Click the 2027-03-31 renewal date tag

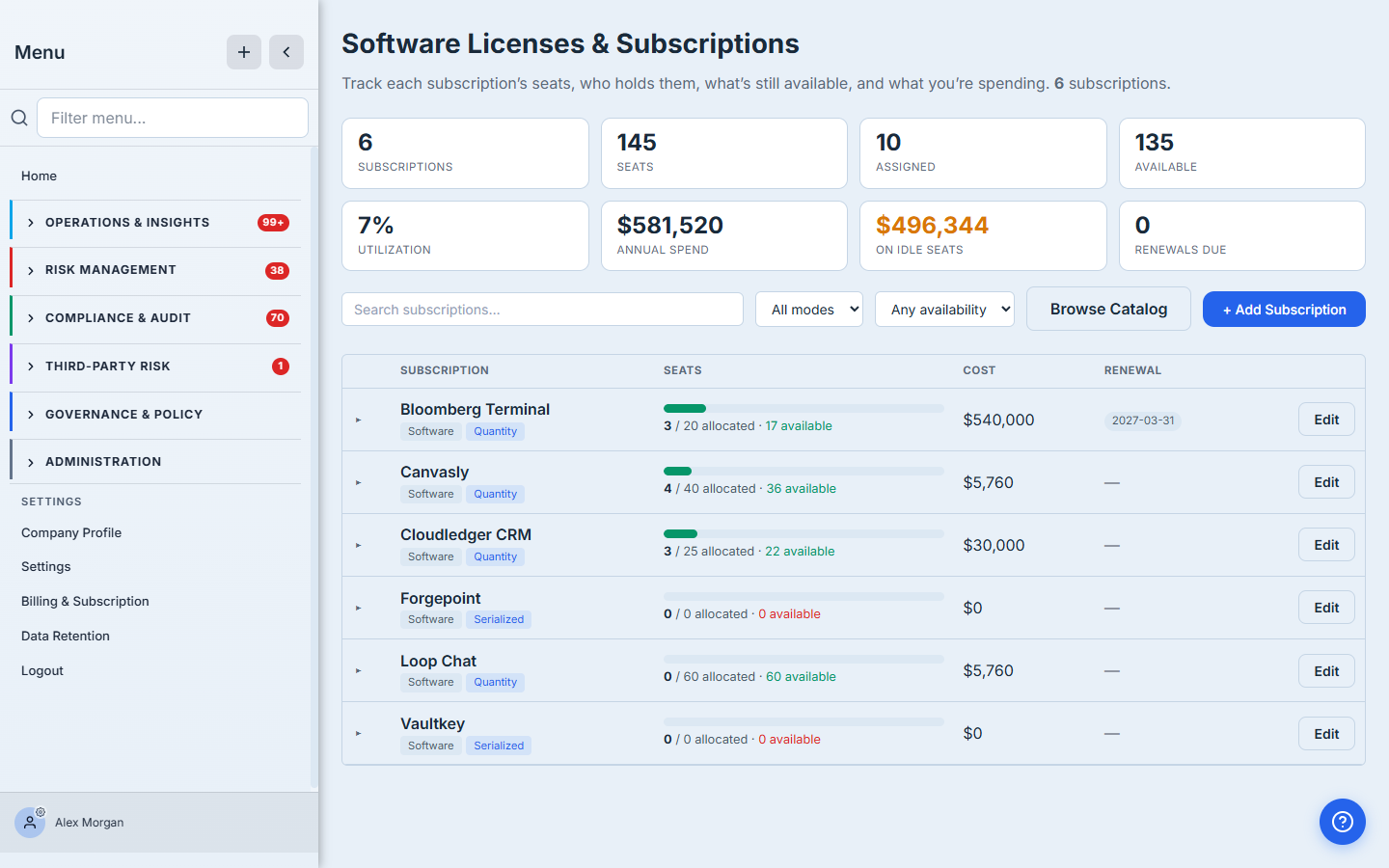(1143, 420)
